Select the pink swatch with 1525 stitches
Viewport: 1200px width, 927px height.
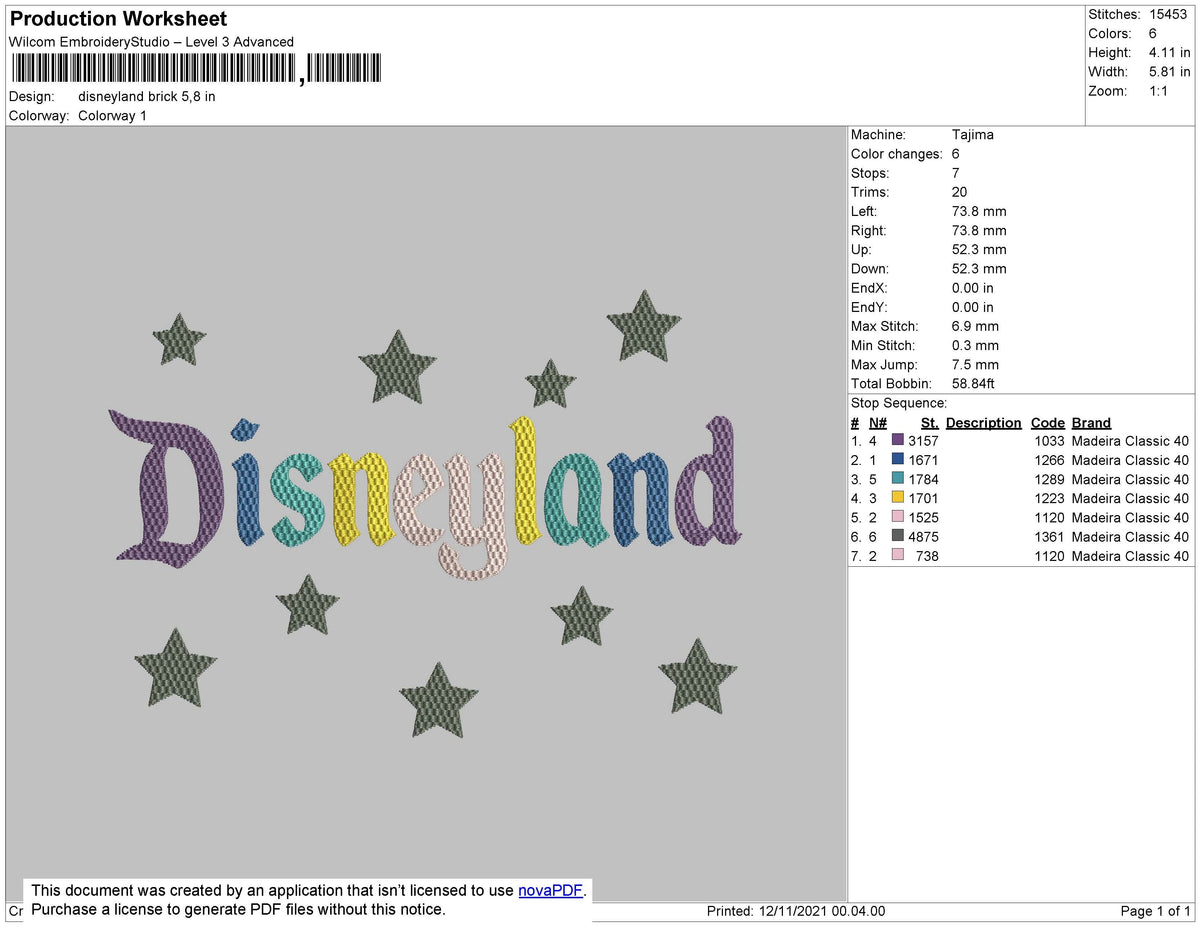click(x=898, y=517)
